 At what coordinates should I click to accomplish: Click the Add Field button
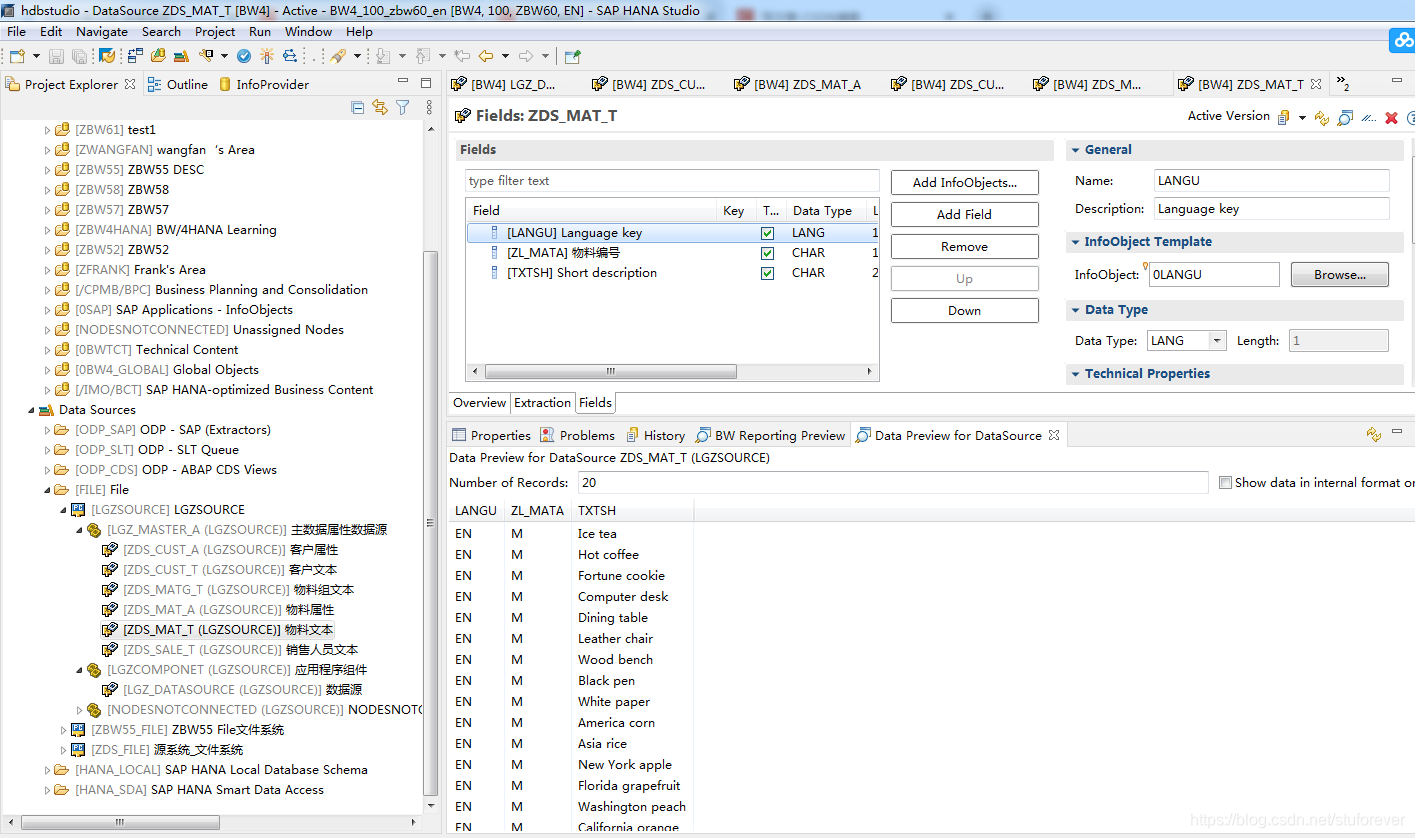click(x=964, y=214)
